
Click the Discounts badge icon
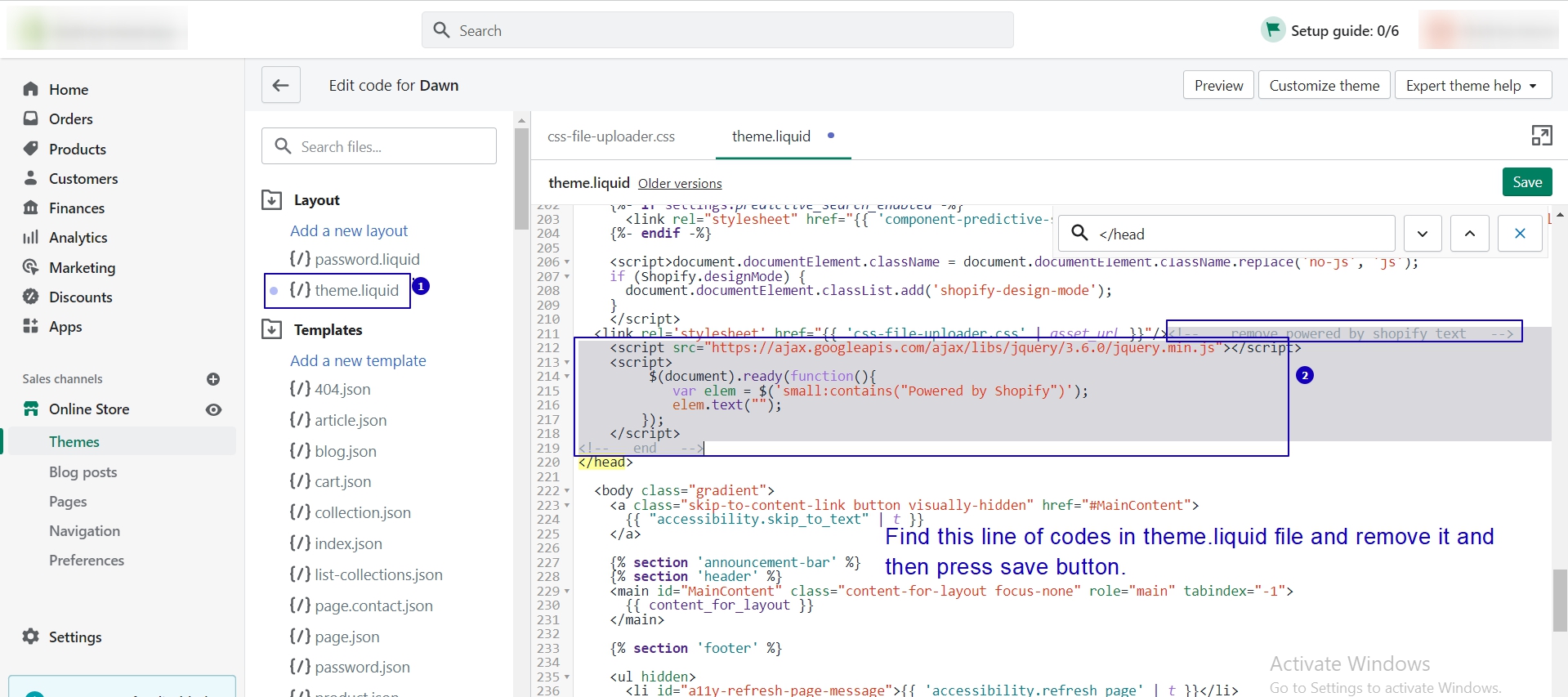31,297
